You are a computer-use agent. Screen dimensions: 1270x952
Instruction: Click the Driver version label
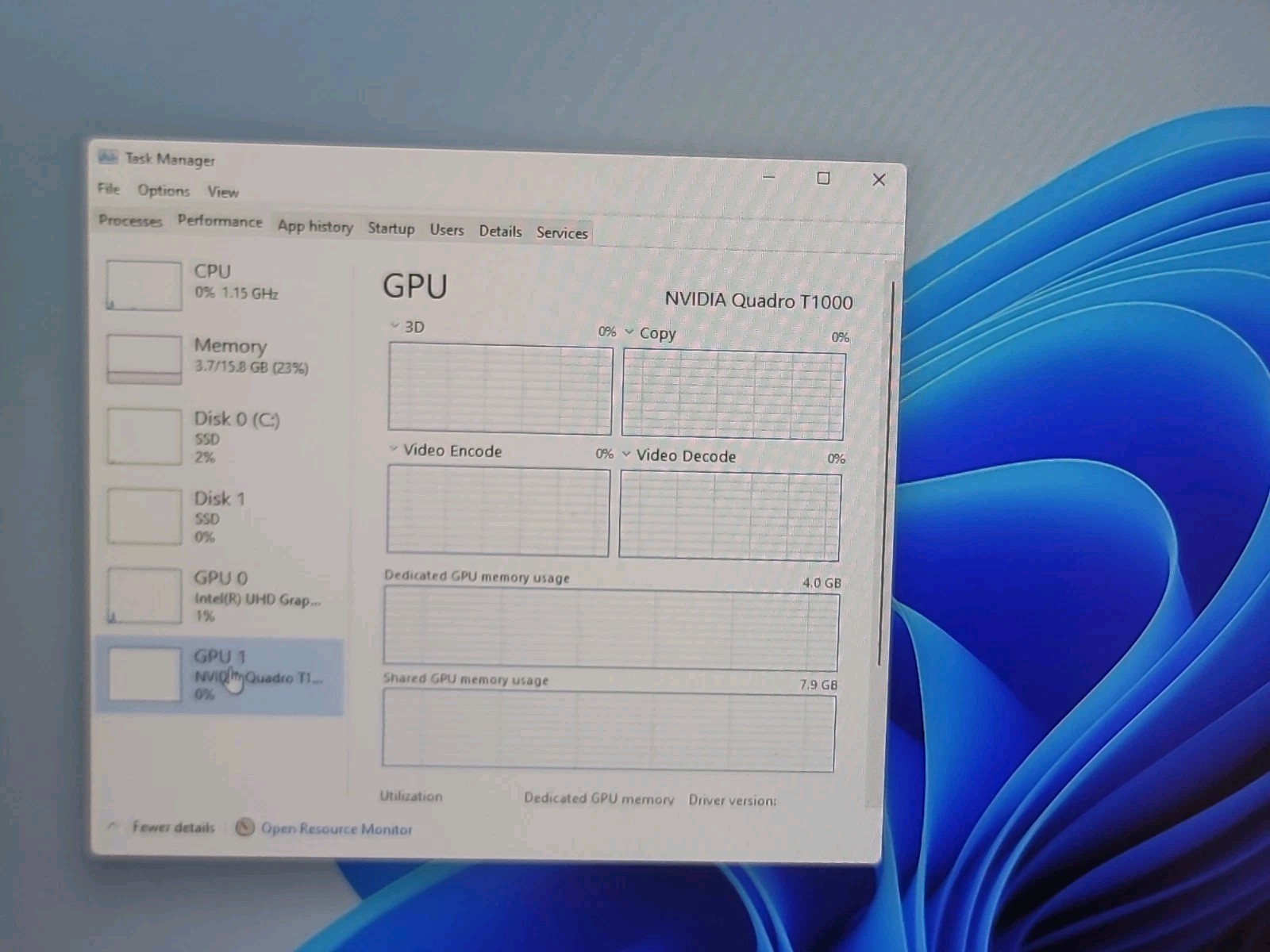pyautogui.click(x=733, y=800)
